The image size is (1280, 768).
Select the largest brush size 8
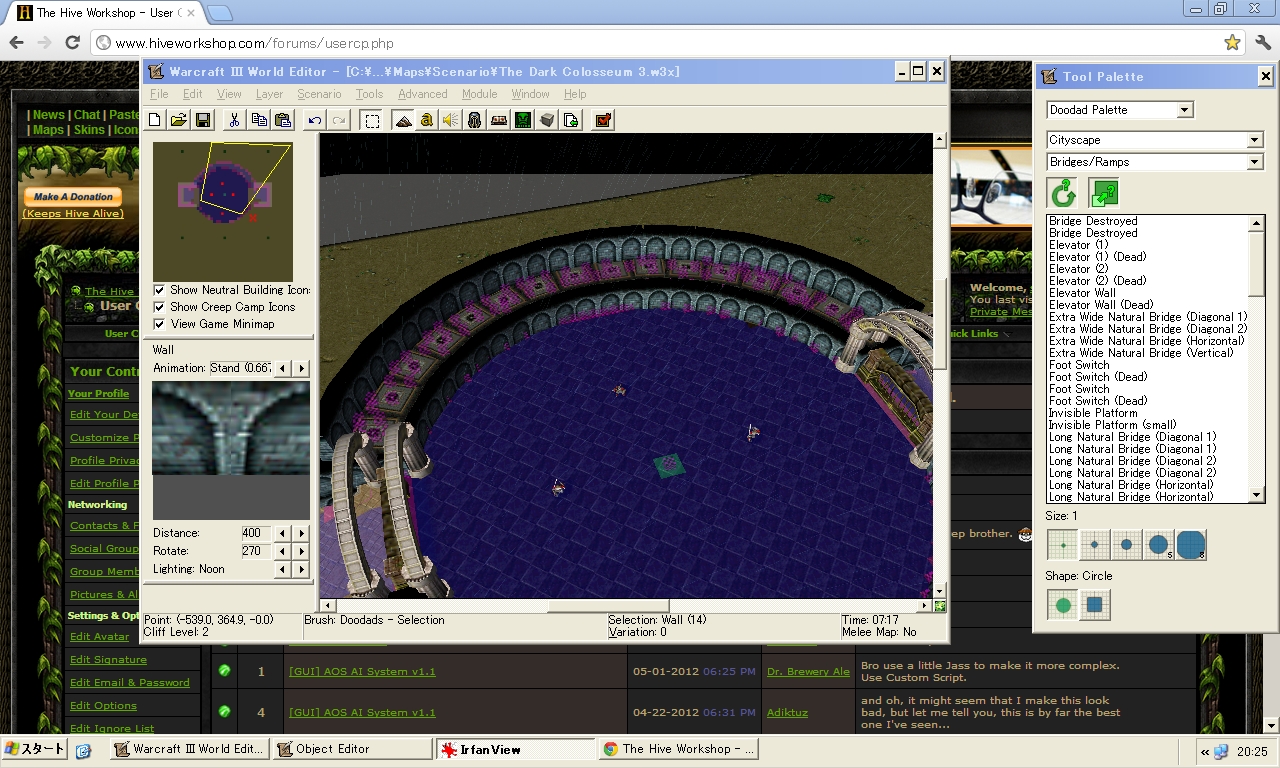click(x=1191, y=545)
